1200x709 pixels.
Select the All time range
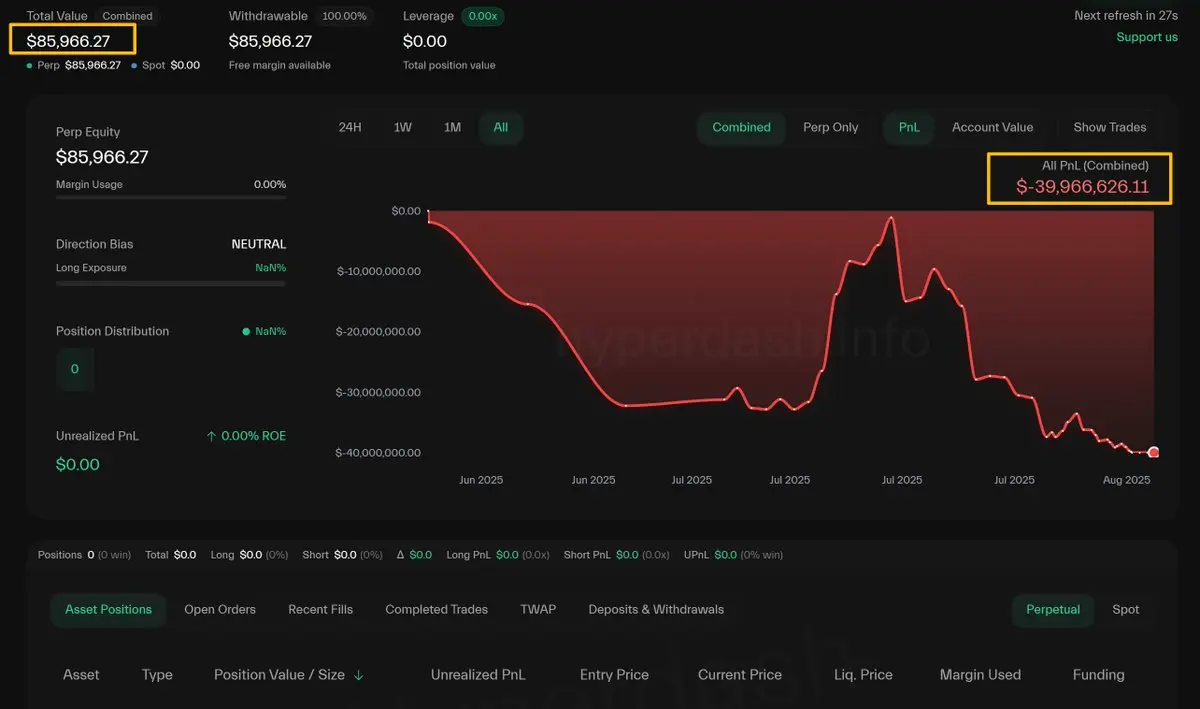[501, 127]
